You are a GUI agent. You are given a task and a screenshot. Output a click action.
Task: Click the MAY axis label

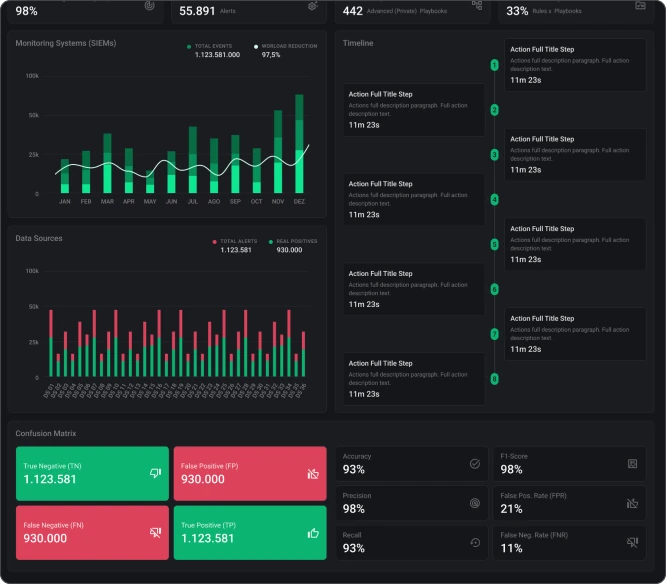click(x=150, y=201)
